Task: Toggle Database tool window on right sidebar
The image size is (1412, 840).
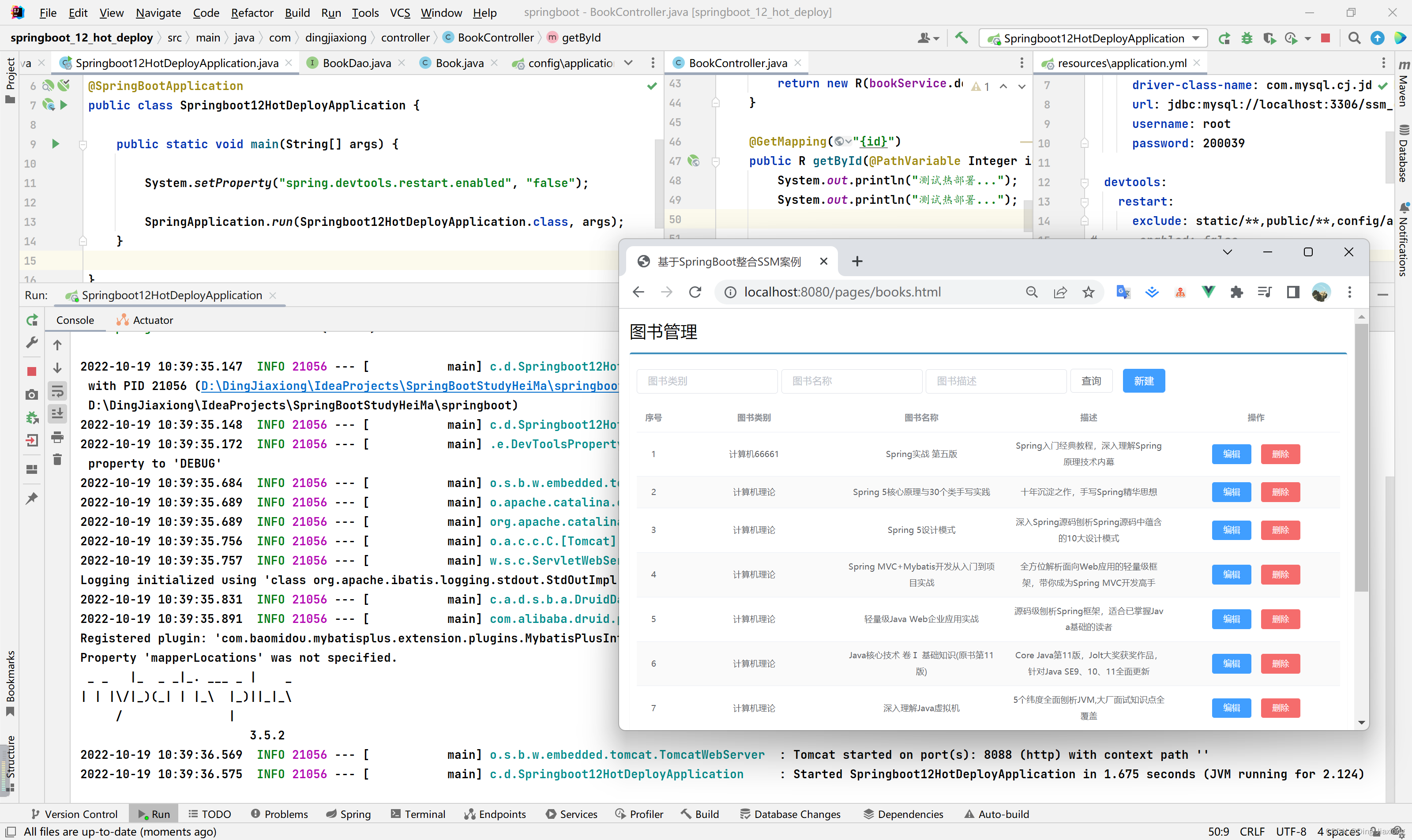Action: pyautogui.click(x=1404, y=153)
